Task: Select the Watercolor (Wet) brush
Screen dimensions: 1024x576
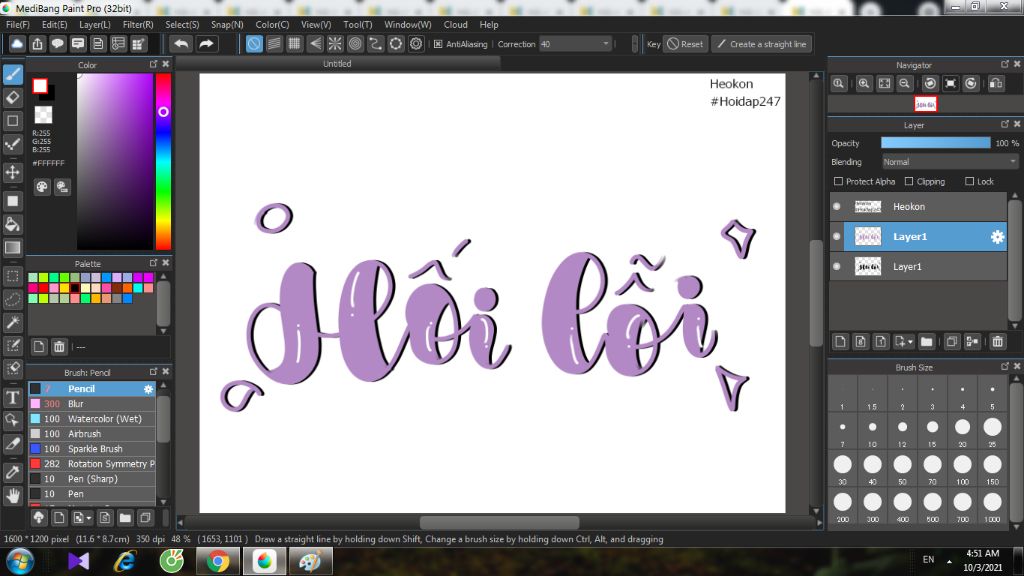Action: pos(91,419)
